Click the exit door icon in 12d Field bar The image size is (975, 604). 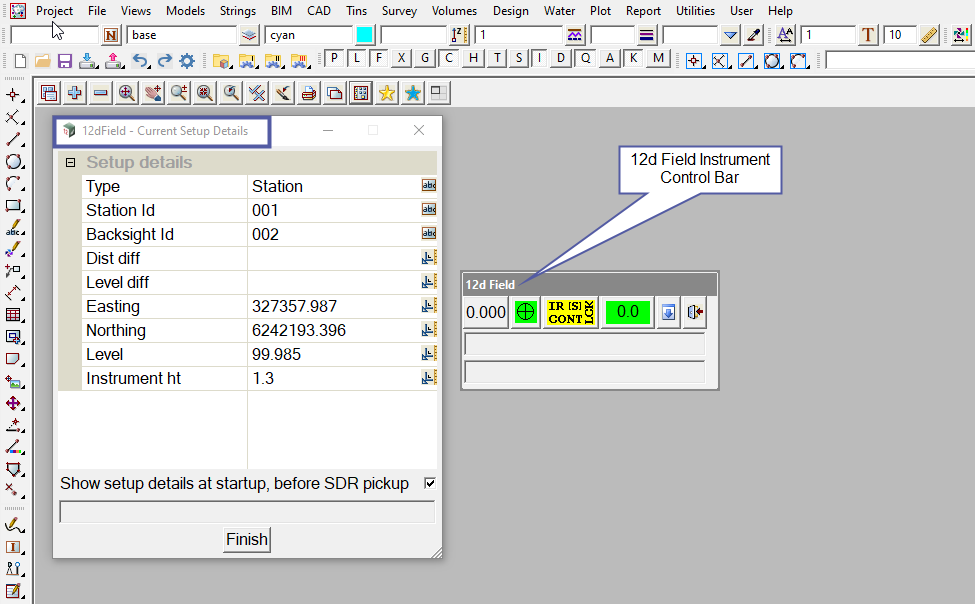coord(695,312)
